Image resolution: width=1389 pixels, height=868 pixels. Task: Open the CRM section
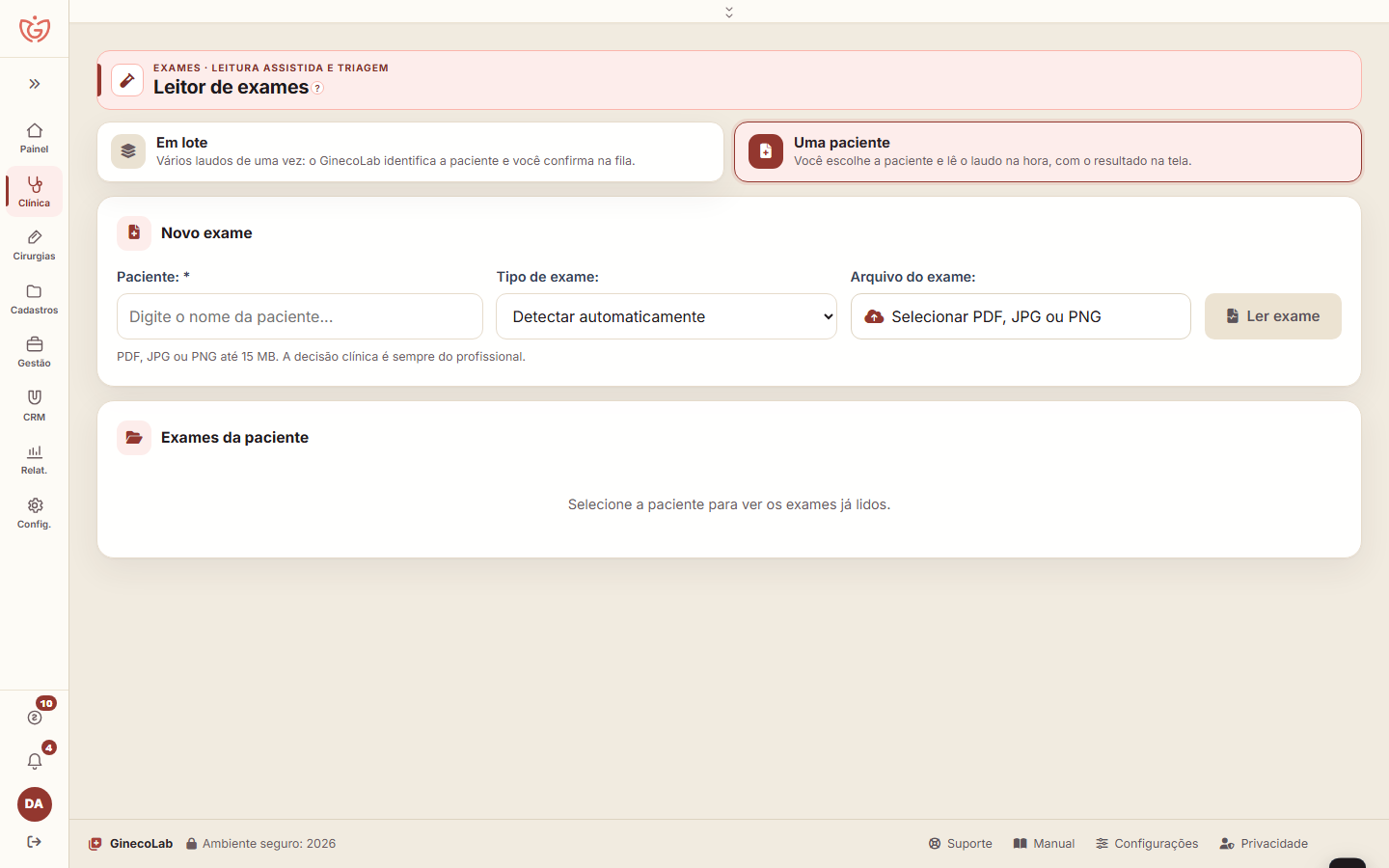[35, 406]
